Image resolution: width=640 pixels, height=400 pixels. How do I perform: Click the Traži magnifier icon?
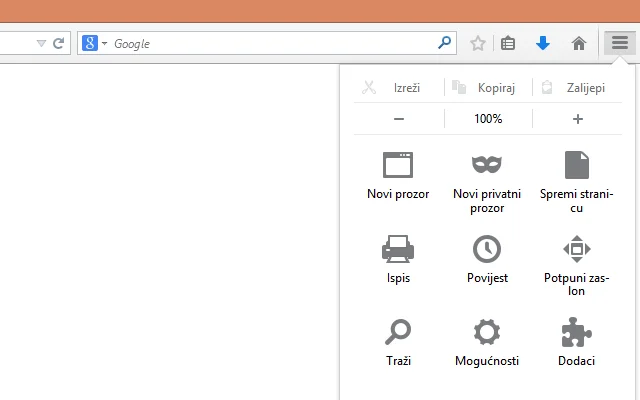point(398,342)
